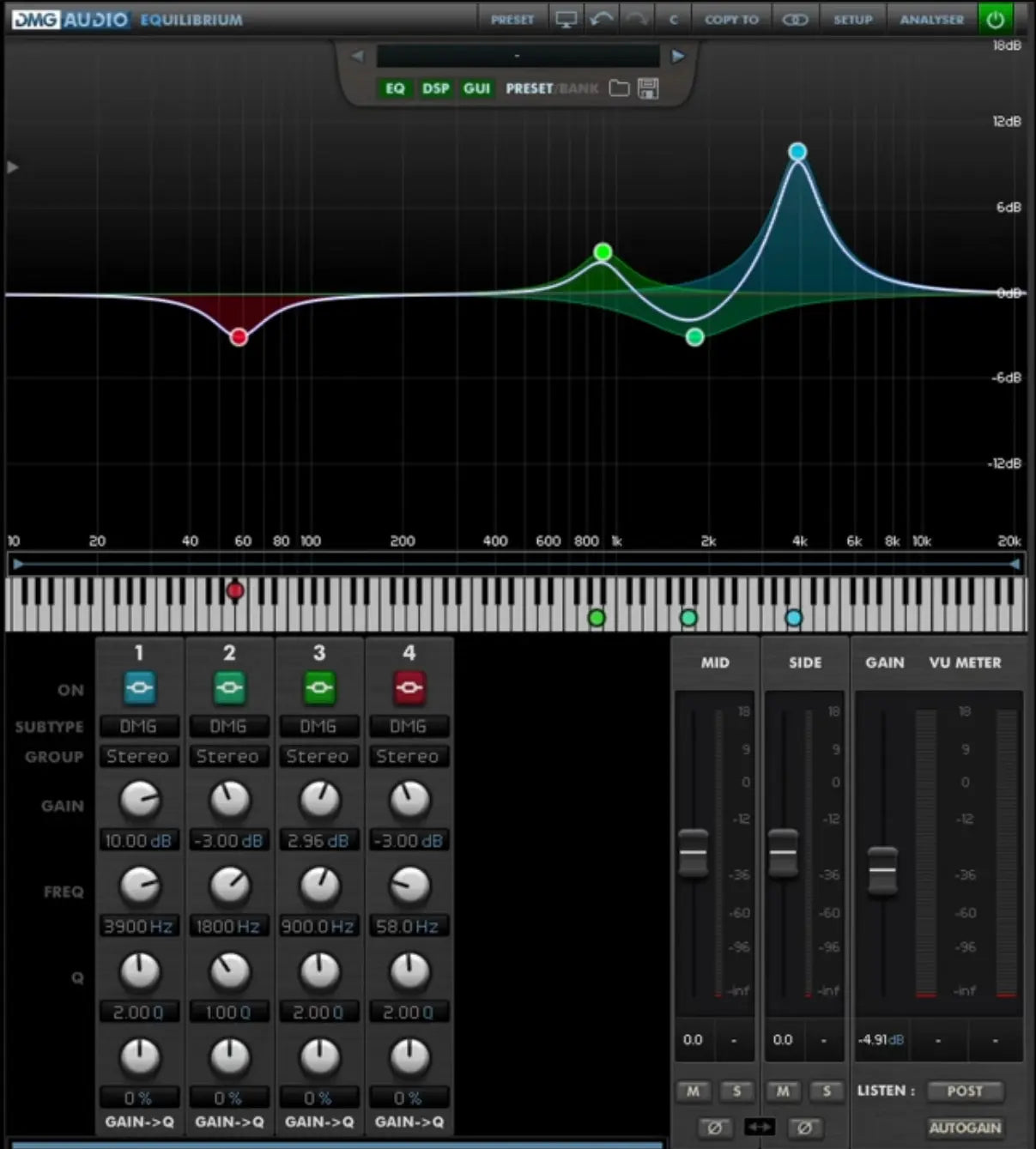Click the AUTOGAIN button
Screen dimensions: 1036x1149
tap(965, 1128)
